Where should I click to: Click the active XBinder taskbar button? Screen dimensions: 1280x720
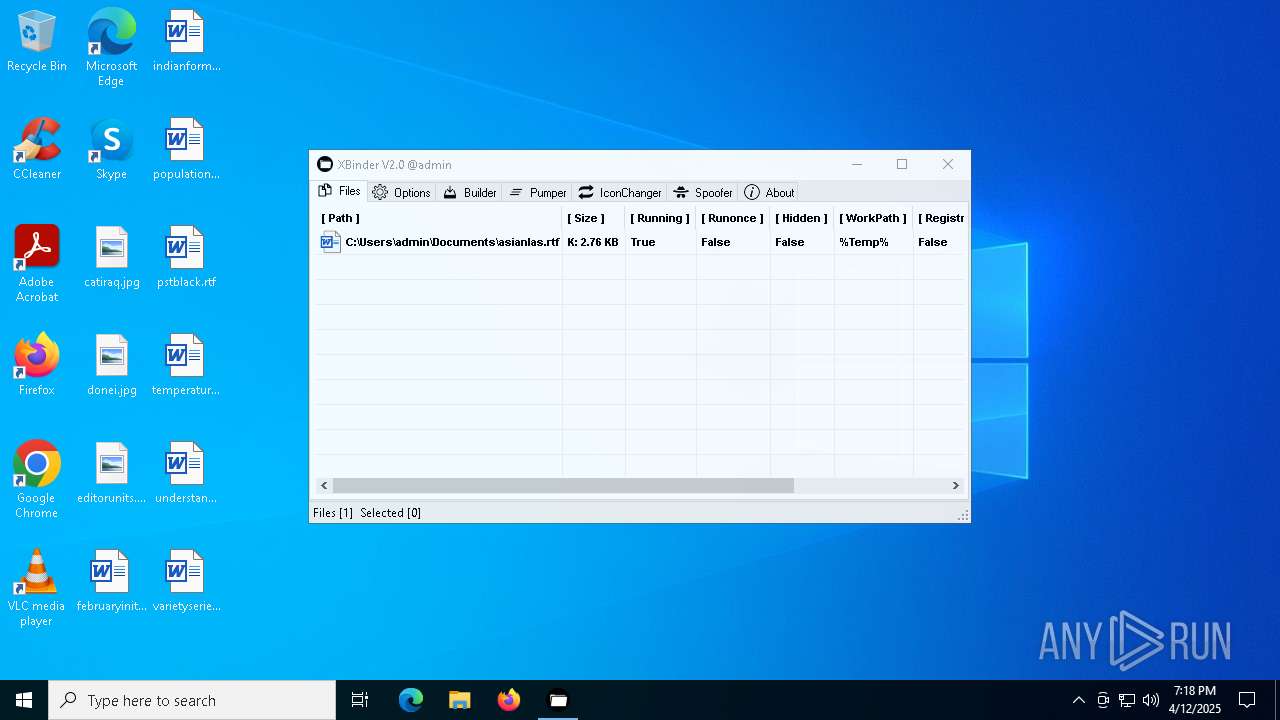pyautogui.click(x=558, y=700)
